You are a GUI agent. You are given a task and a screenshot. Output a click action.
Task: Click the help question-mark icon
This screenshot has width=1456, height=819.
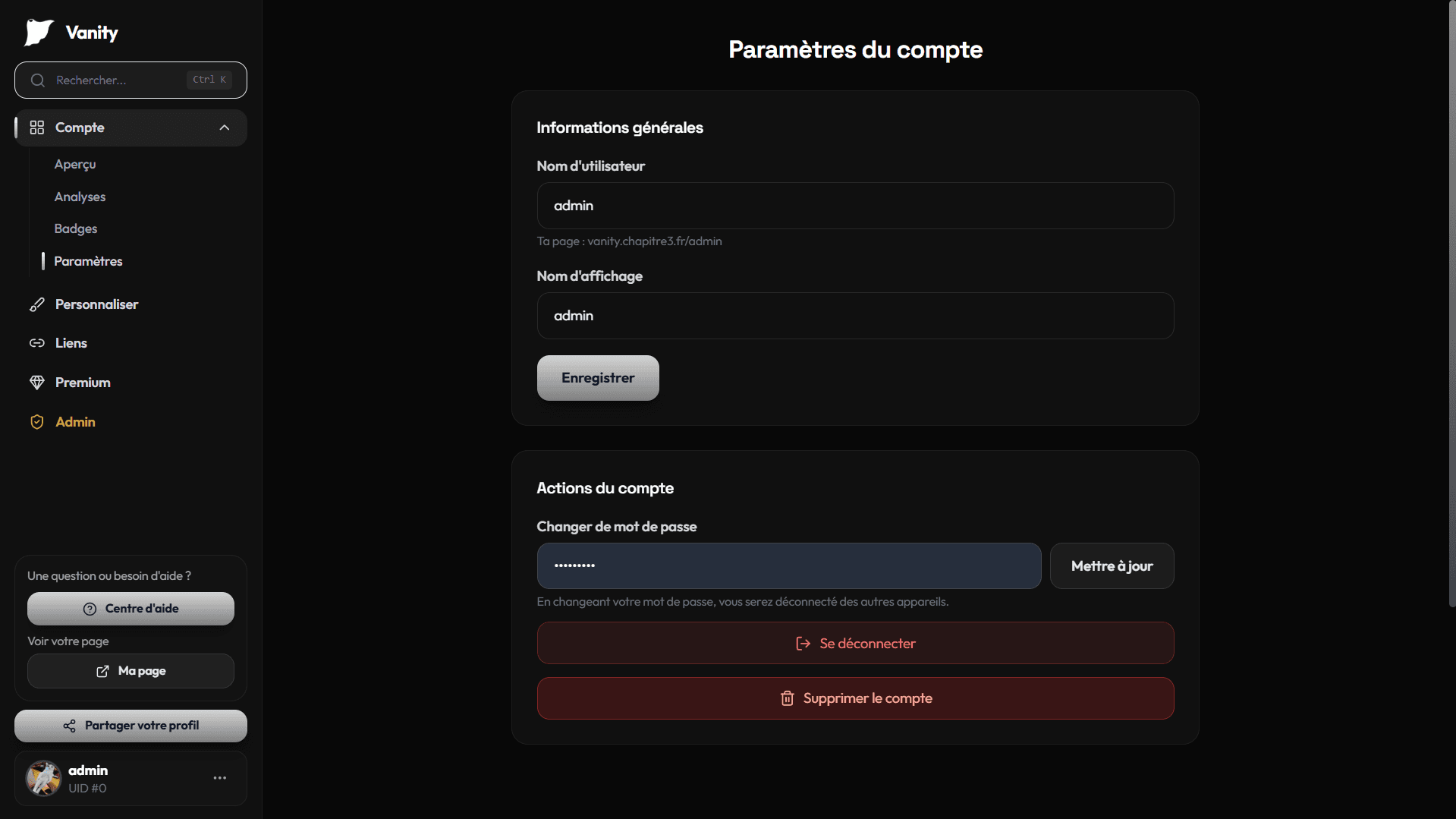click(90, 609)
